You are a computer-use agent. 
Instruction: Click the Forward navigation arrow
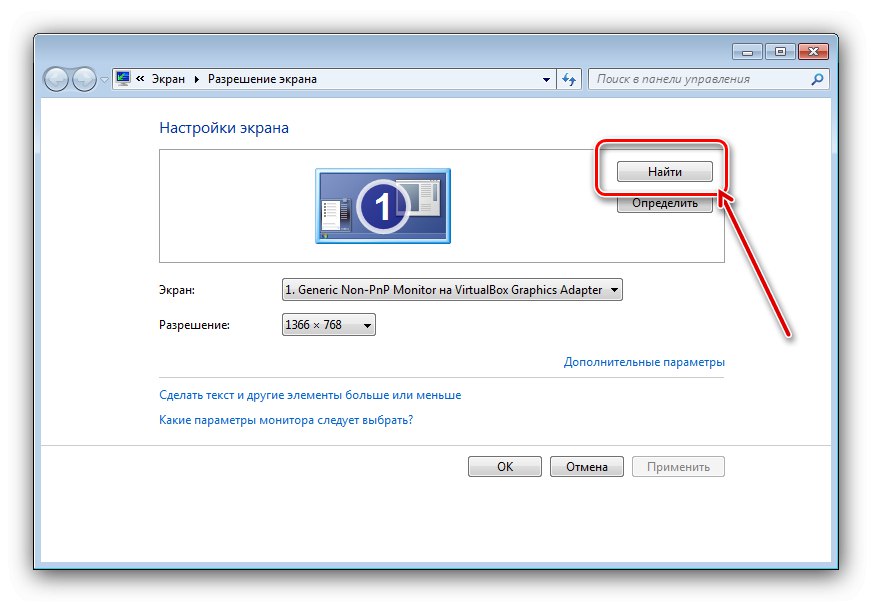tap(84, 80)
